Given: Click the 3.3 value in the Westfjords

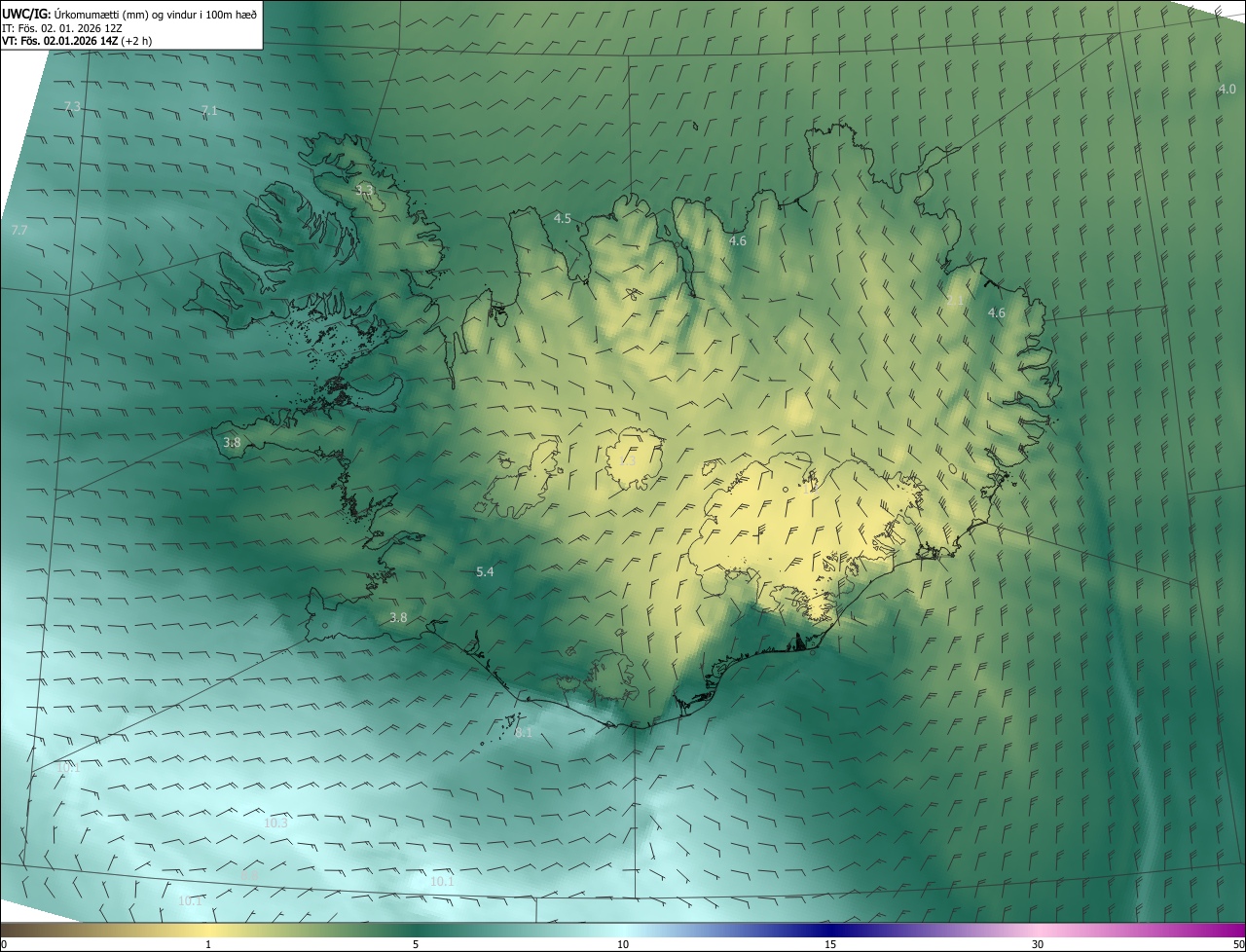Looking at the screenshot, I should point(364,191).
